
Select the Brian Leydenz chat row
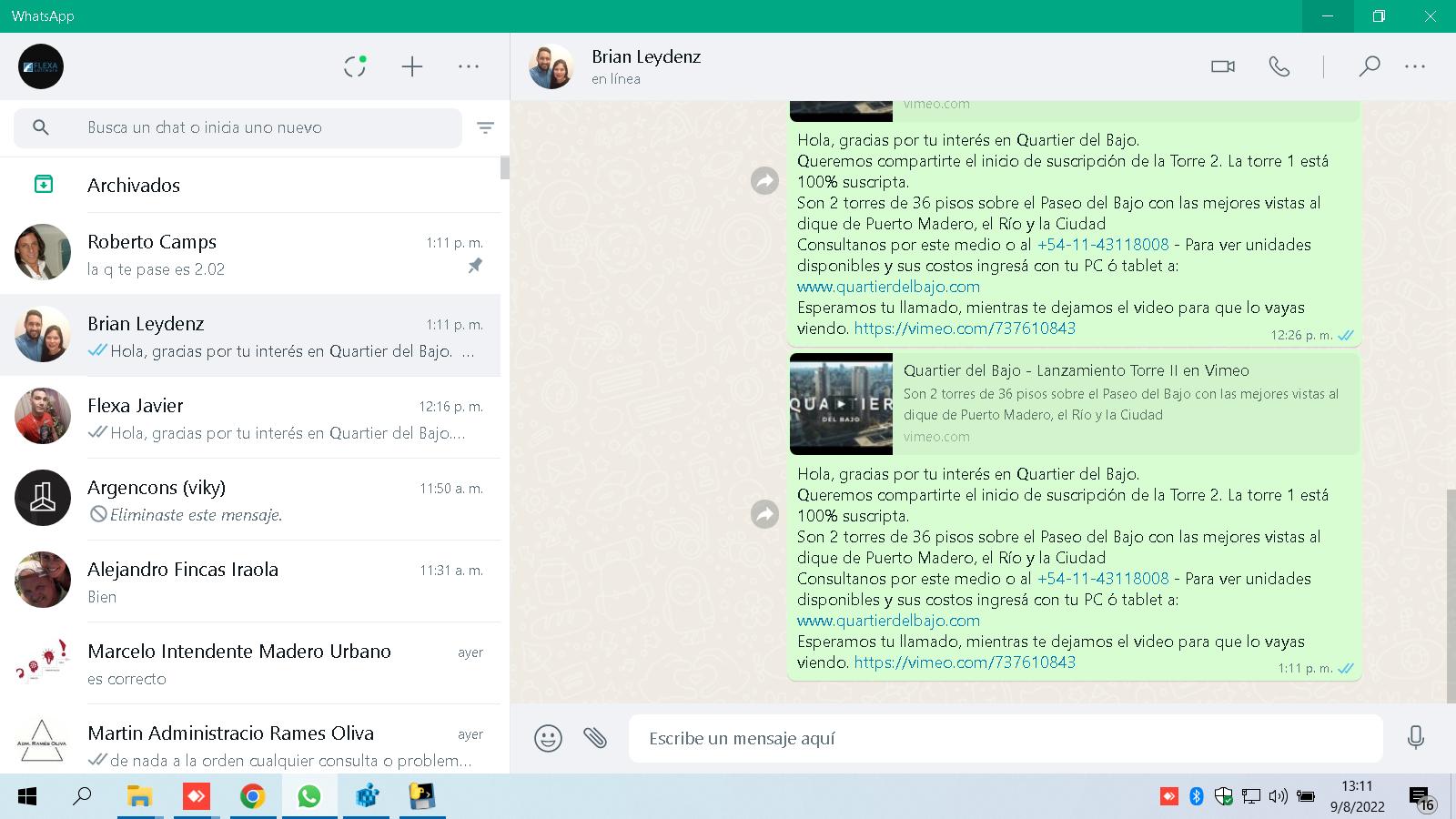click(250, 336)
